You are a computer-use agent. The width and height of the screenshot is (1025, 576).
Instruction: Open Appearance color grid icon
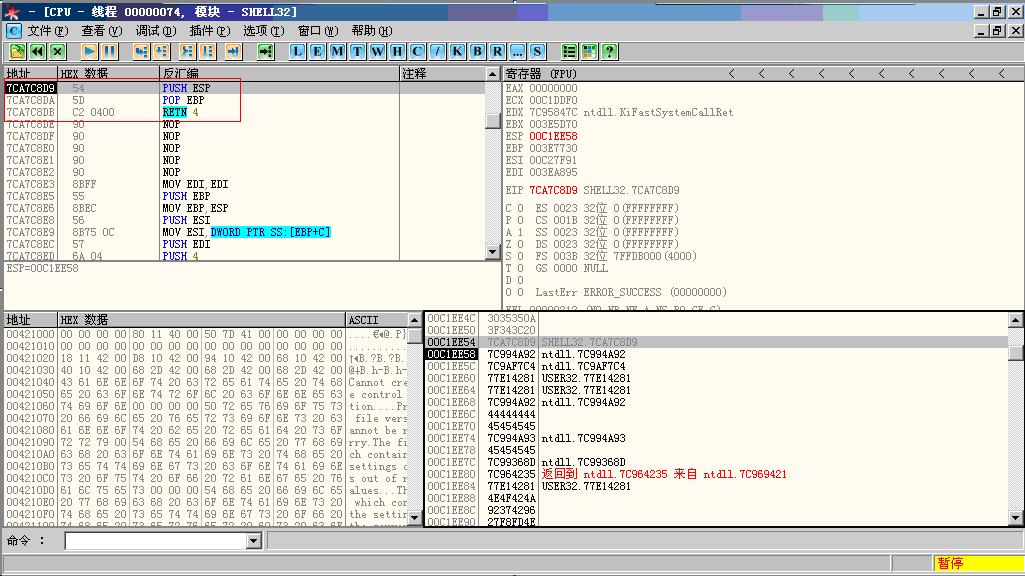tap(590, 52)
